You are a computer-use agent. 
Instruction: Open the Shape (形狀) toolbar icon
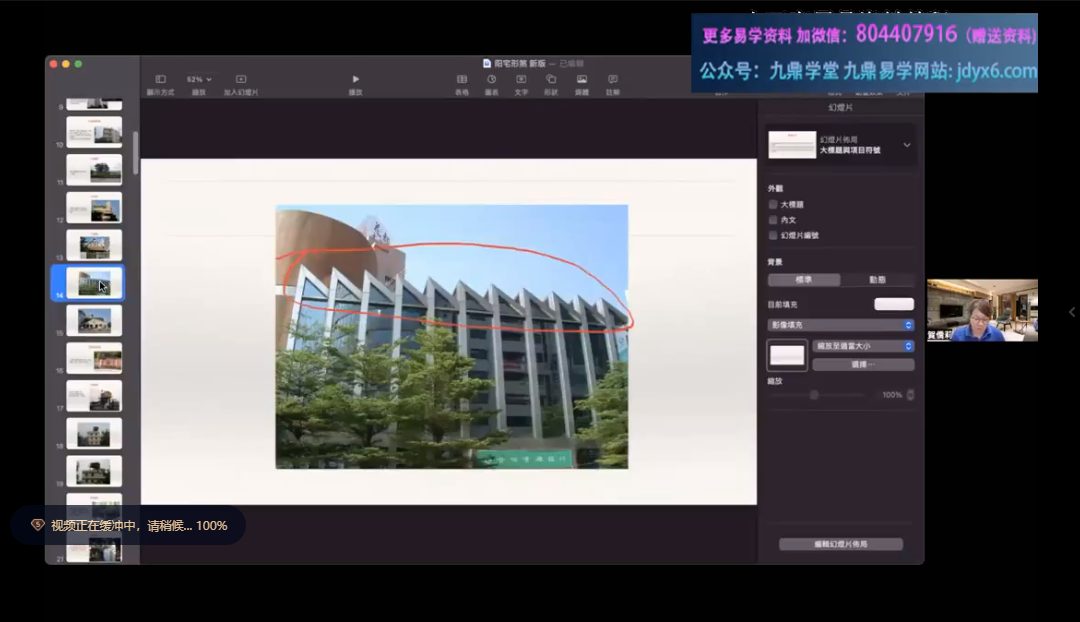tap(551, 79)
